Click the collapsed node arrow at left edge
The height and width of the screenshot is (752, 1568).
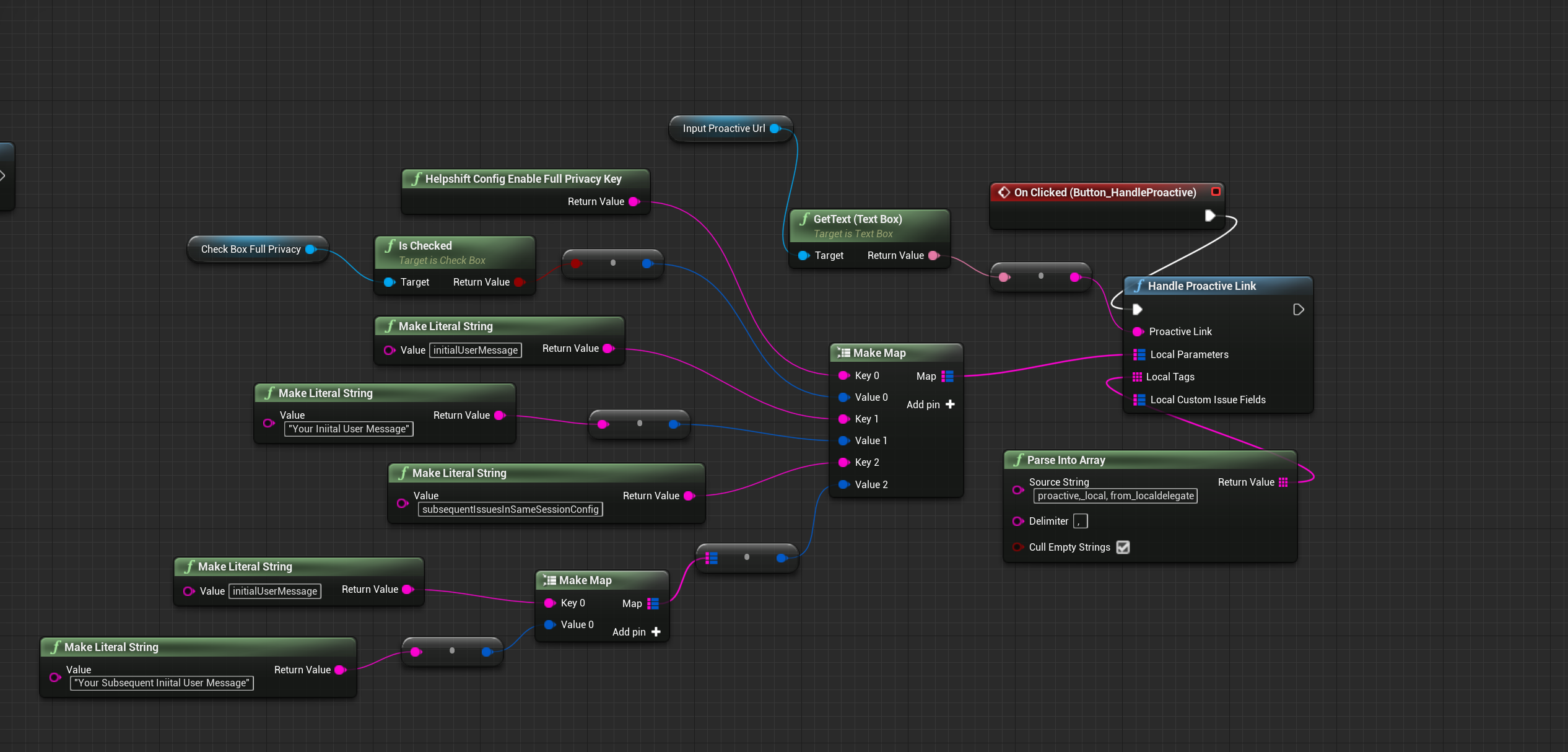point(3,176)
